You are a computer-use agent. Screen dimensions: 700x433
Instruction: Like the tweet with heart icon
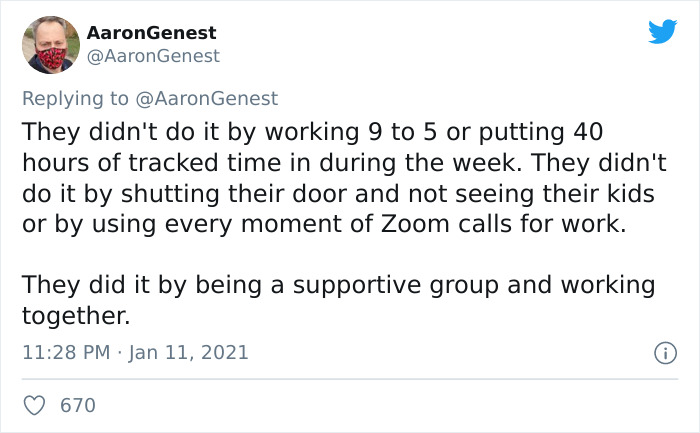[33, 405]
